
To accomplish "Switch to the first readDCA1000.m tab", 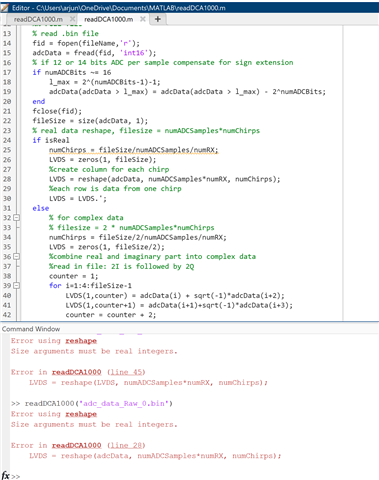I will tap(38, 19).
